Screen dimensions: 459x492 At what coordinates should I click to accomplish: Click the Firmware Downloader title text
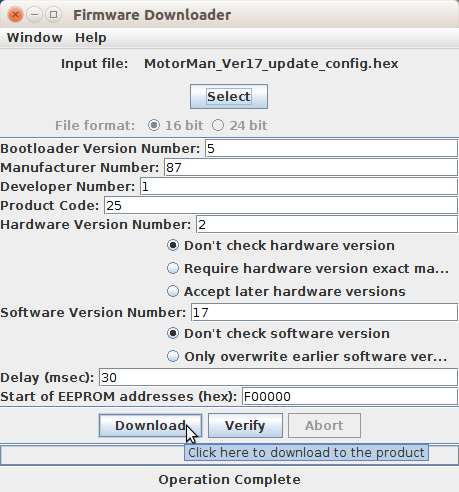[x=152, y=15]
